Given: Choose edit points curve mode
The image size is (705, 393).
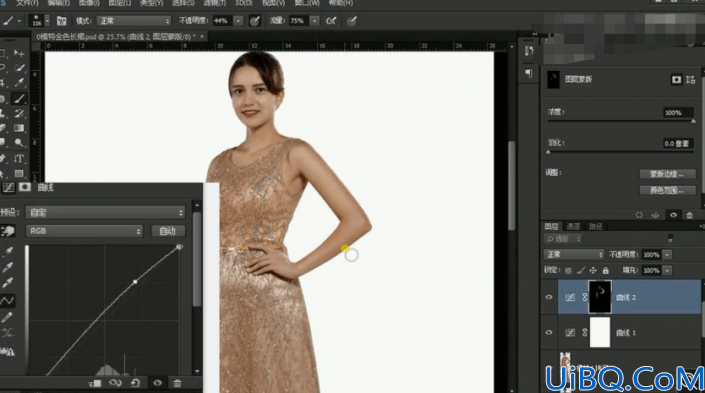Looking at the screenshot, I should click(x=7, y=300).
